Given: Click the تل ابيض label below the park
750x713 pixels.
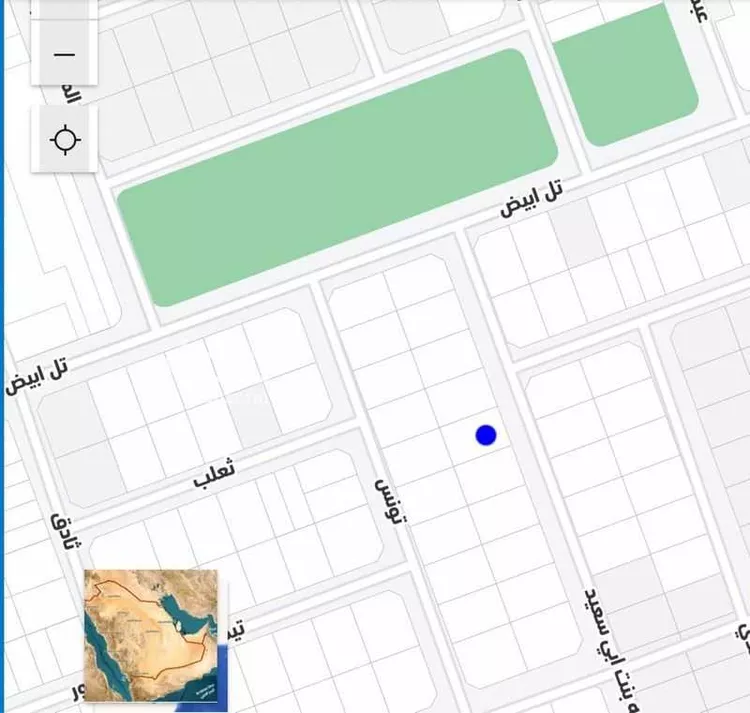Looking at the screenshot, I should (x=531, y=198).
